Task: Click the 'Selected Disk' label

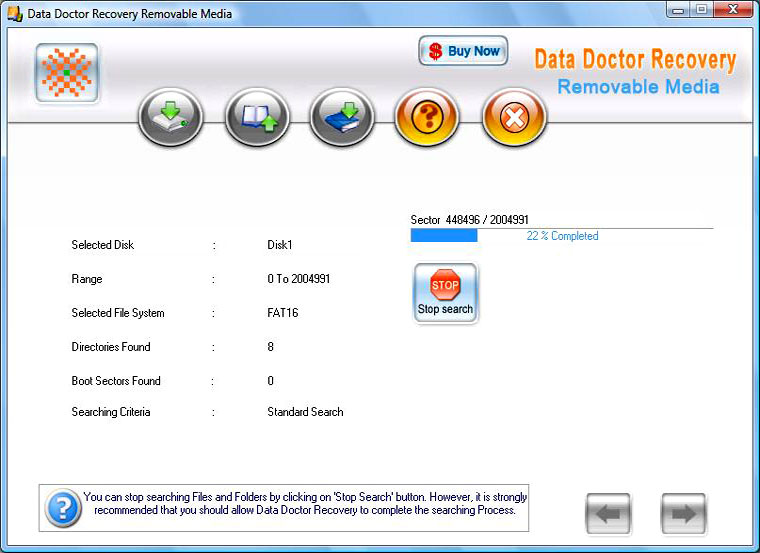Action: 103,245
